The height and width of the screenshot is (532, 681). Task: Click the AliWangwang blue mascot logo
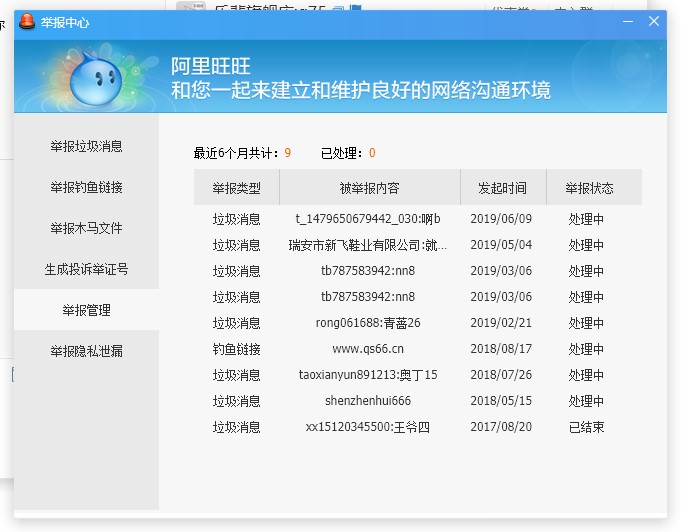point(96,78)
